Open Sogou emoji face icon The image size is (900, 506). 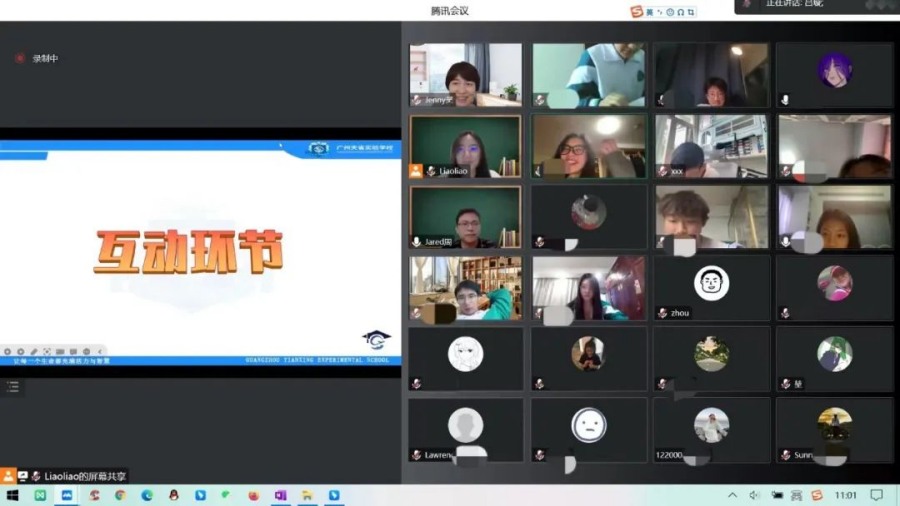point(670,12)
